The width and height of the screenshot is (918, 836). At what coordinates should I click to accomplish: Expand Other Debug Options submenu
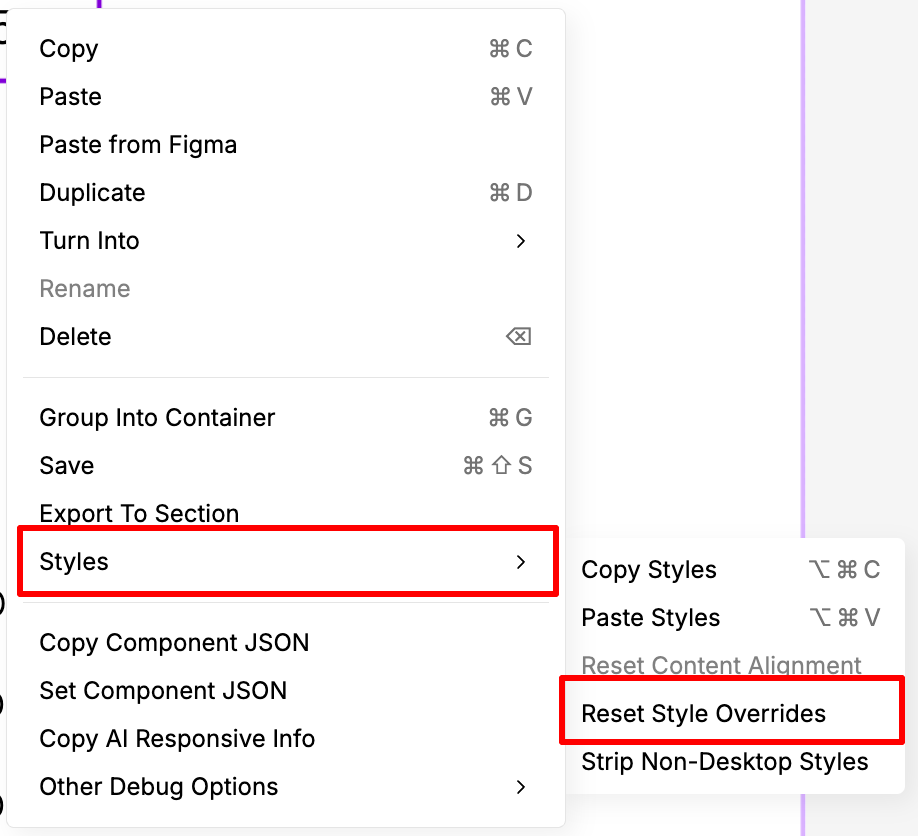tap(159, 787)
